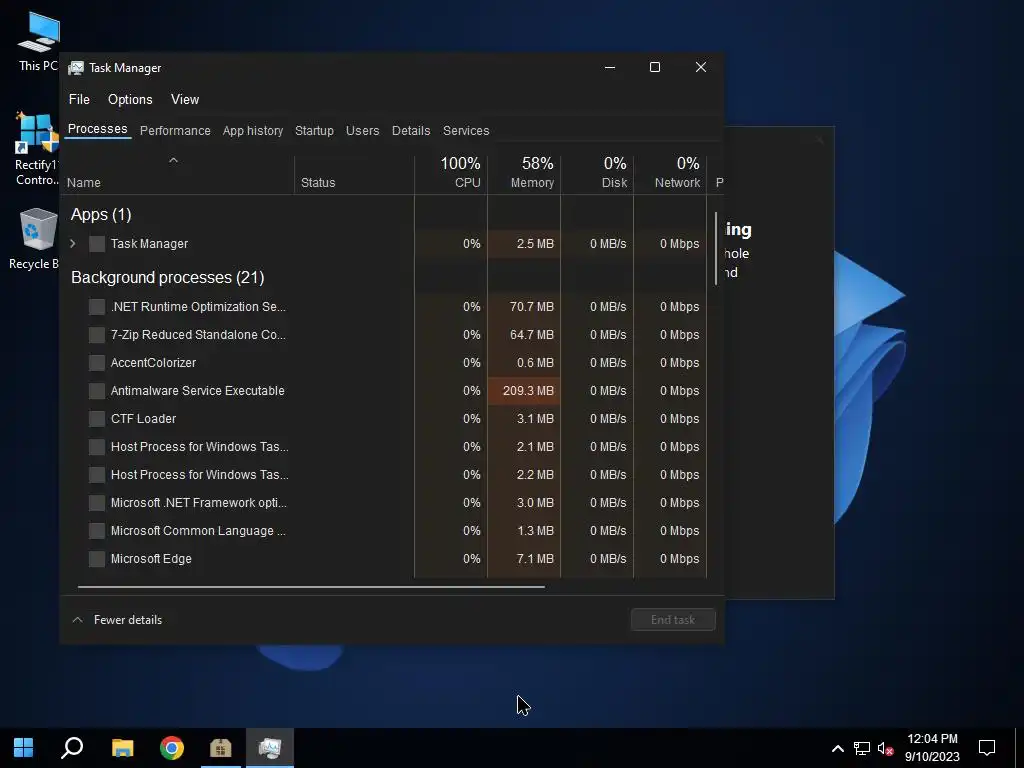Image resolution: width=1024 pixels, height=768 pixels.
Task: Click the 70.7 MB memory value
Action: [x=531, y=307]
